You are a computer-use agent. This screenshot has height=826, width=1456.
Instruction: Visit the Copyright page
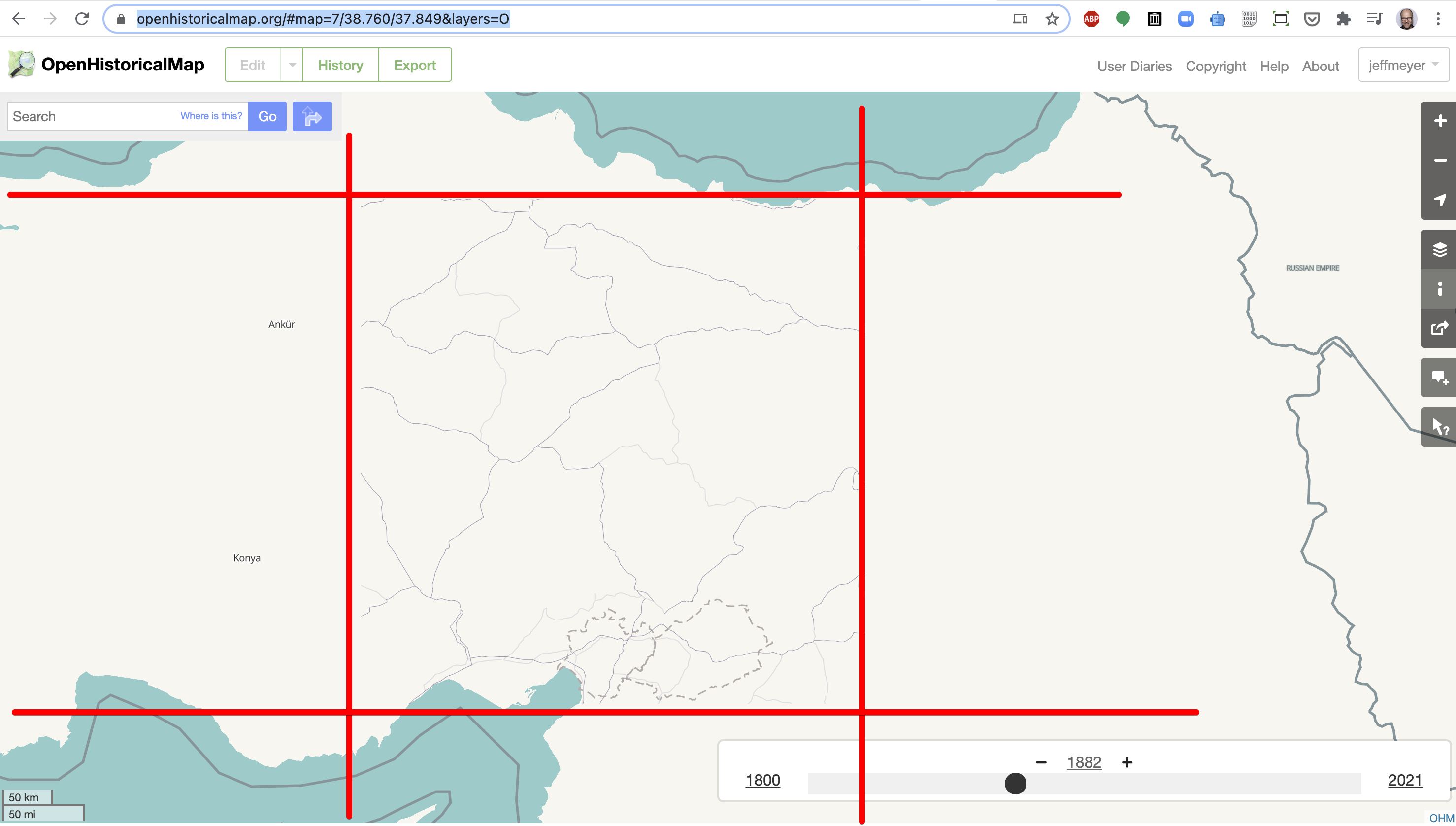click(1216, 66)
